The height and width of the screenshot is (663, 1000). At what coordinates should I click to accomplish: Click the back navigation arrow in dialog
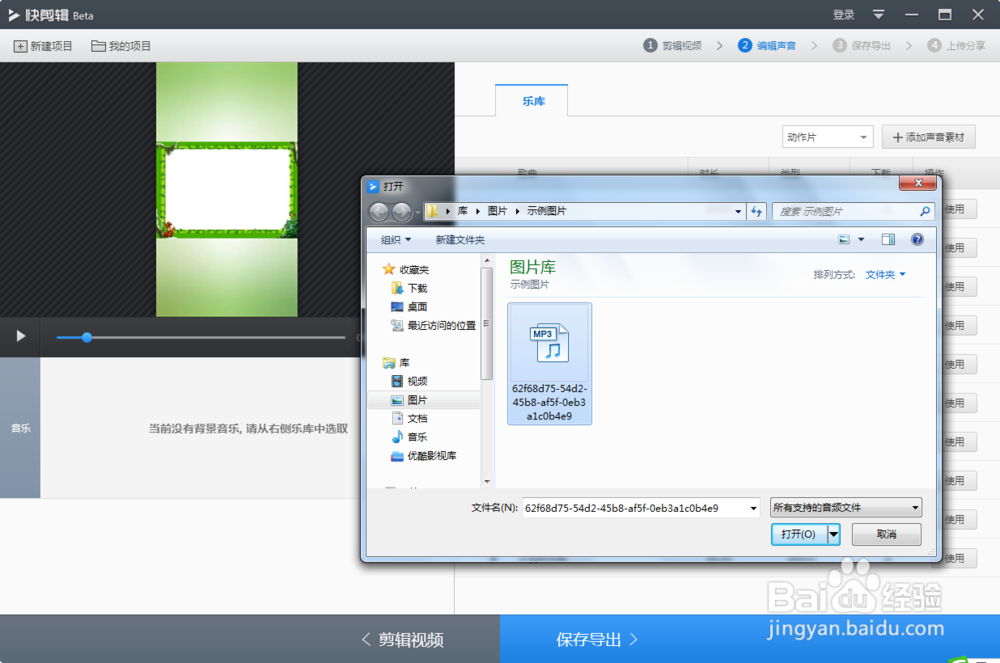[x=379, y=212]
